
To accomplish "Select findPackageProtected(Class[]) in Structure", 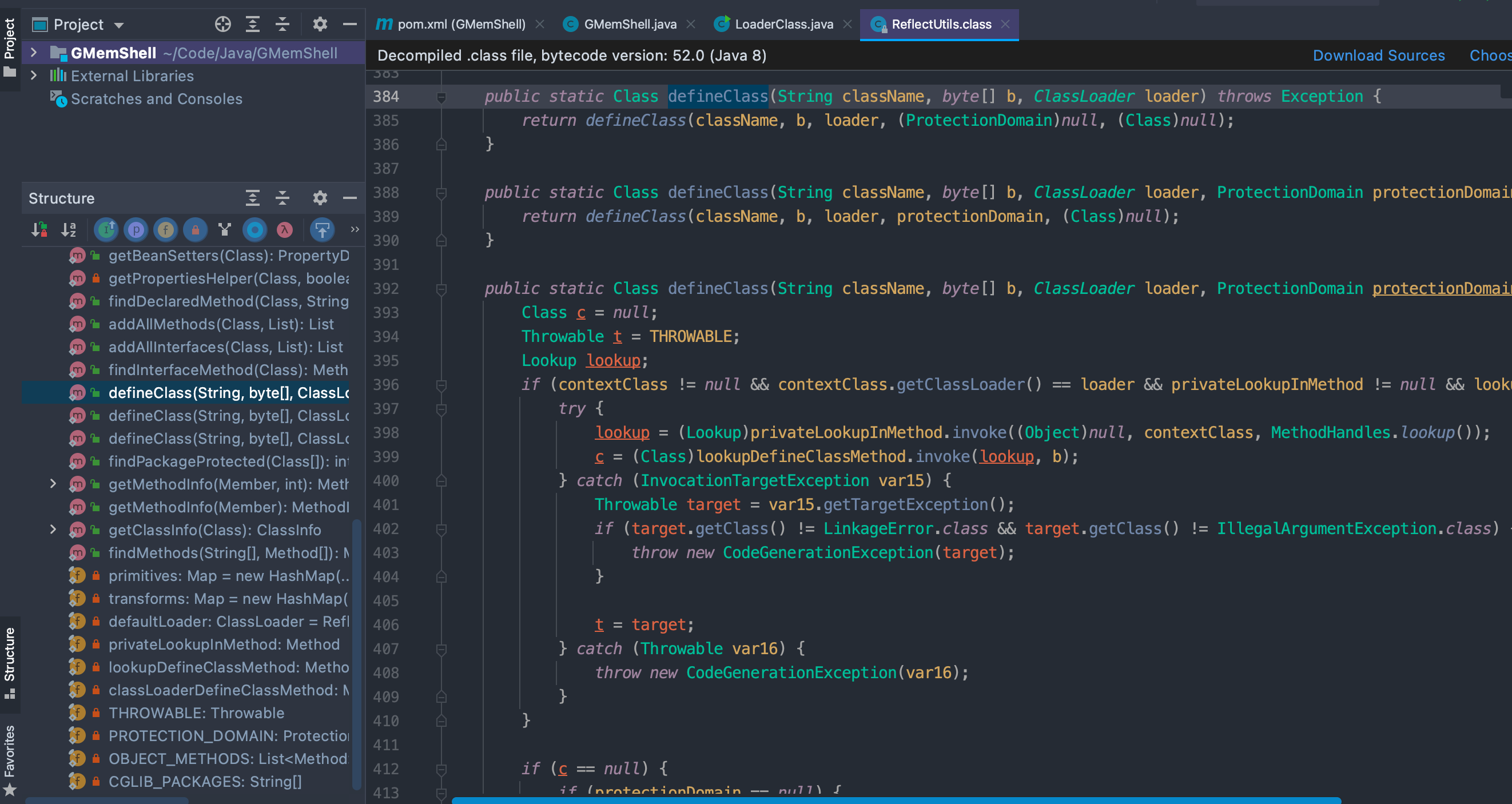I will click(228, 461).
